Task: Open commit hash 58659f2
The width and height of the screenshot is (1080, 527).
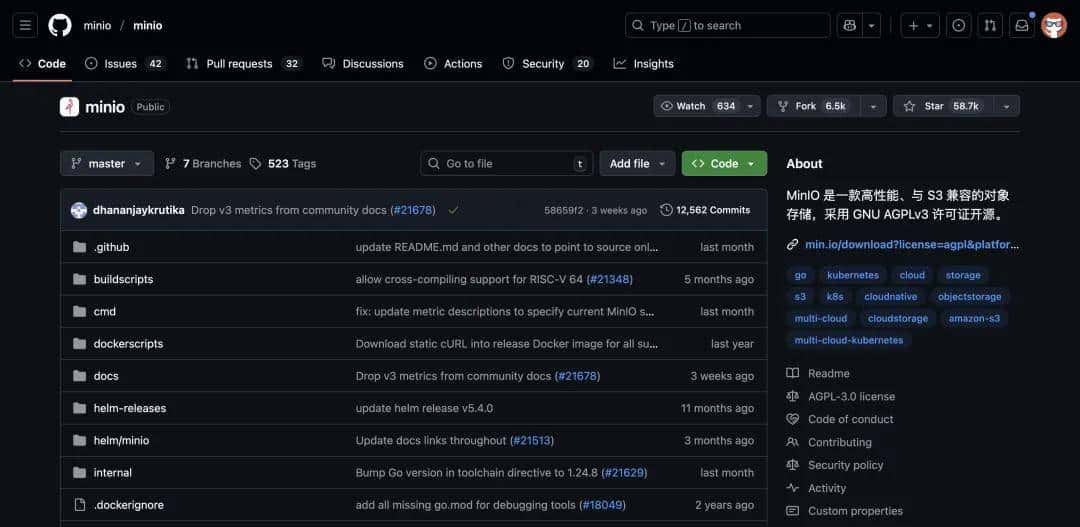Action: point(563,210)
